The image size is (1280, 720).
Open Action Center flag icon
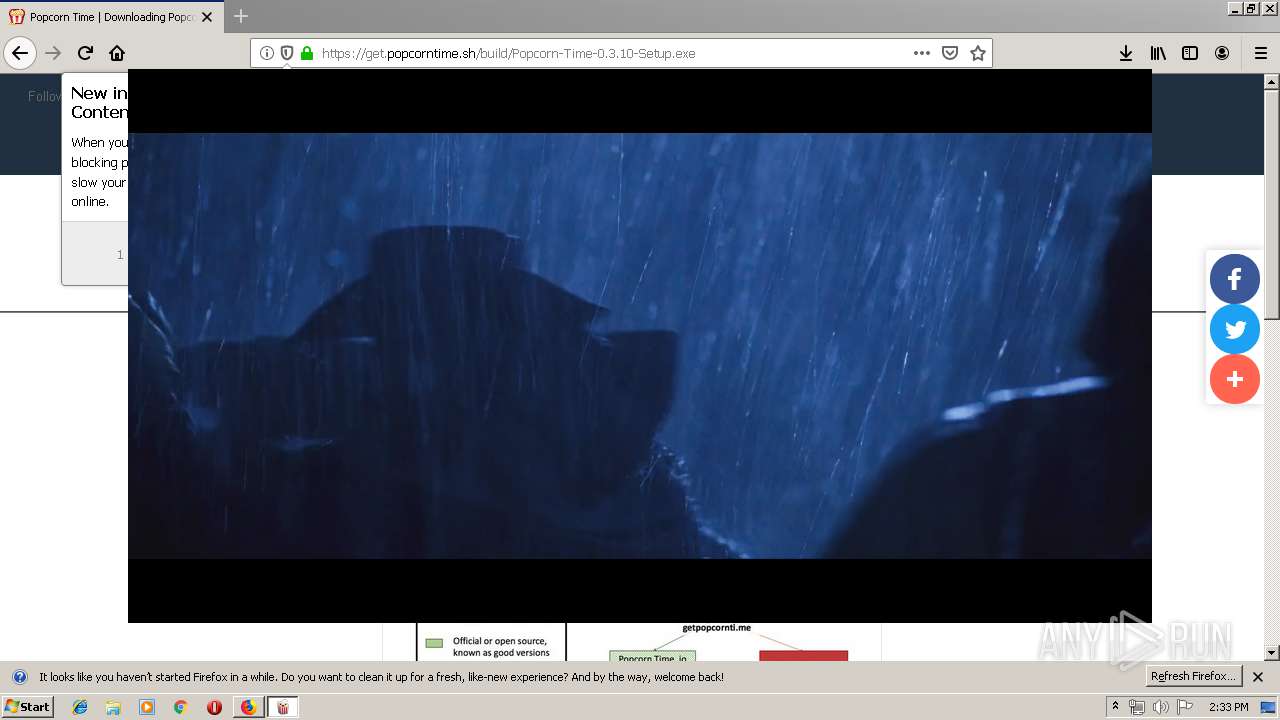[x=1184, y=707]
